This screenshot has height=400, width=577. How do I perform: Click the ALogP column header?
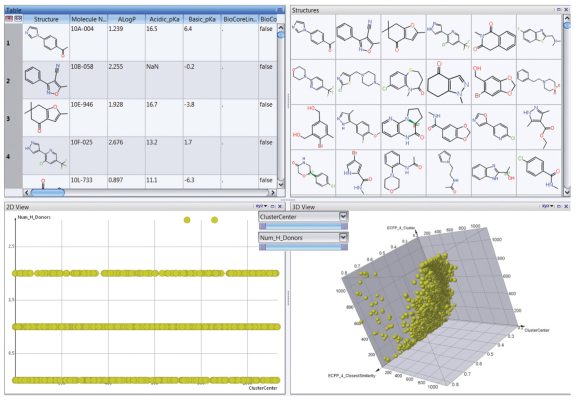pos(126,19)
